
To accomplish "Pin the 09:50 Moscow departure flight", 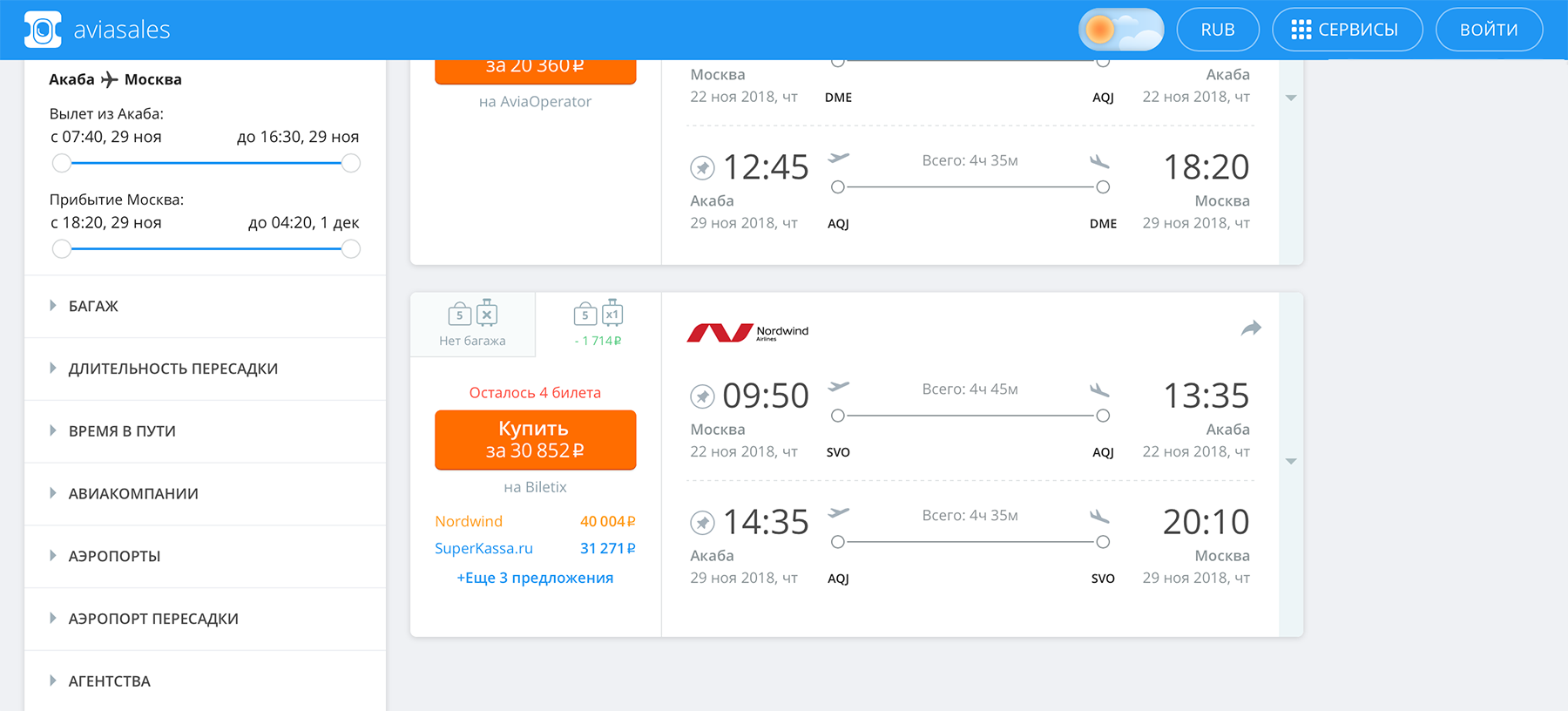I will pyautogui.click(x=702, y=396).
